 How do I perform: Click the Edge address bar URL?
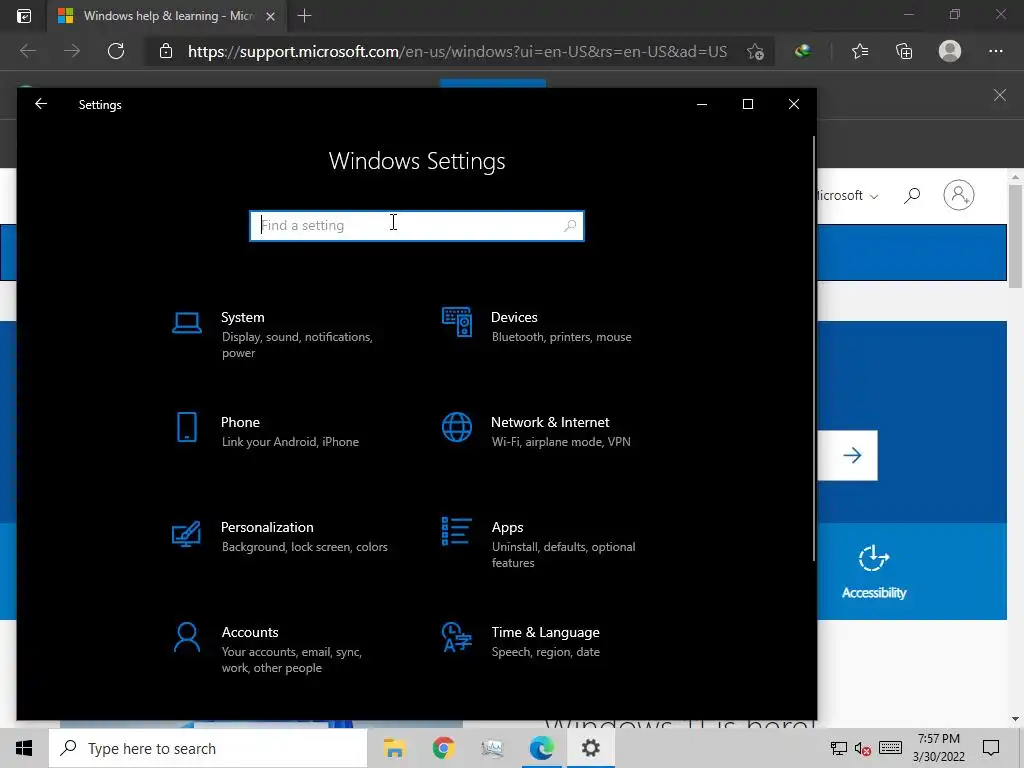[x=457, y=52]
